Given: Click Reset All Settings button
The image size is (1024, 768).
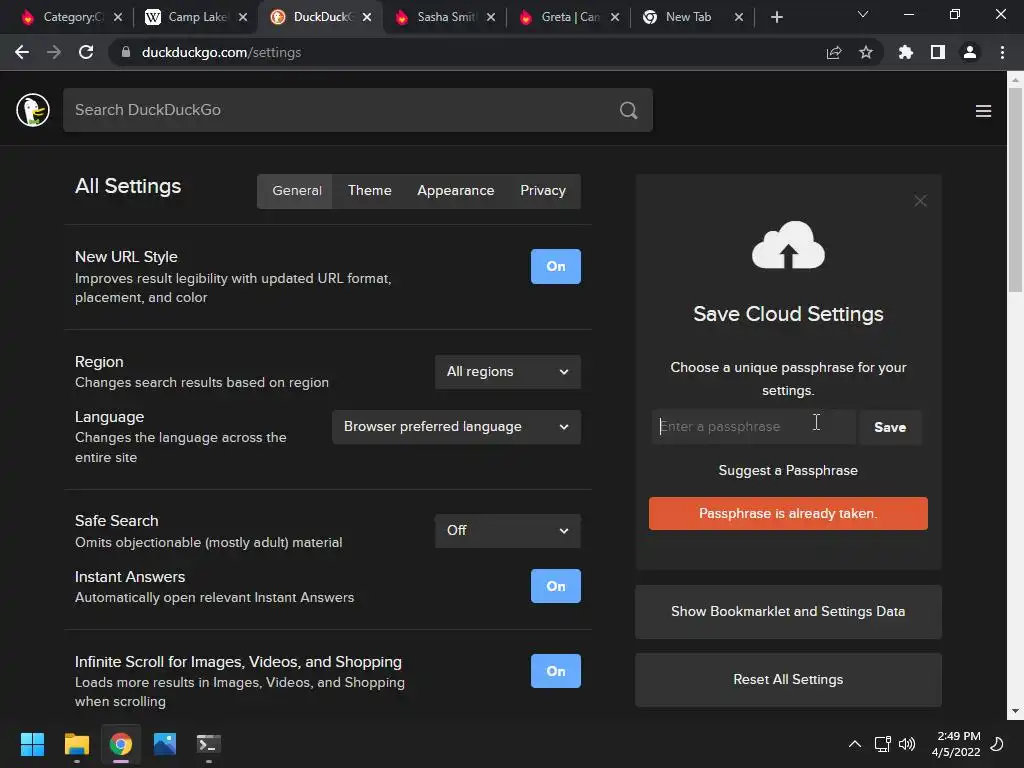Looking at the screenshot, I should pyautogui.click(x=788, y=680).
